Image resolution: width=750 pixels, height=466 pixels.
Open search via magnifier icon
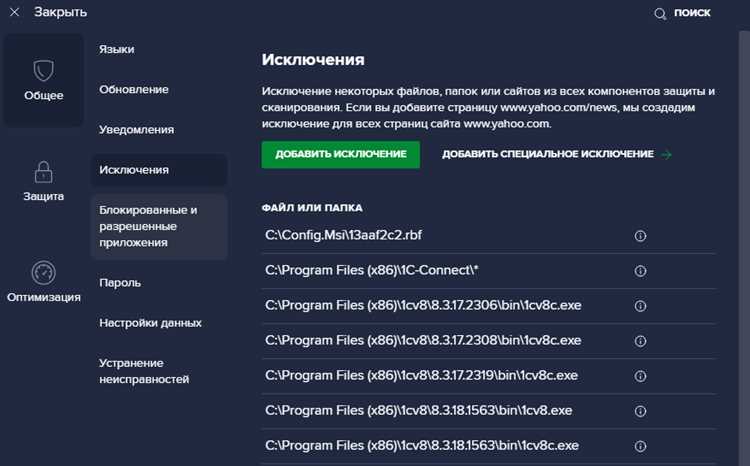(x=660, y=13)
